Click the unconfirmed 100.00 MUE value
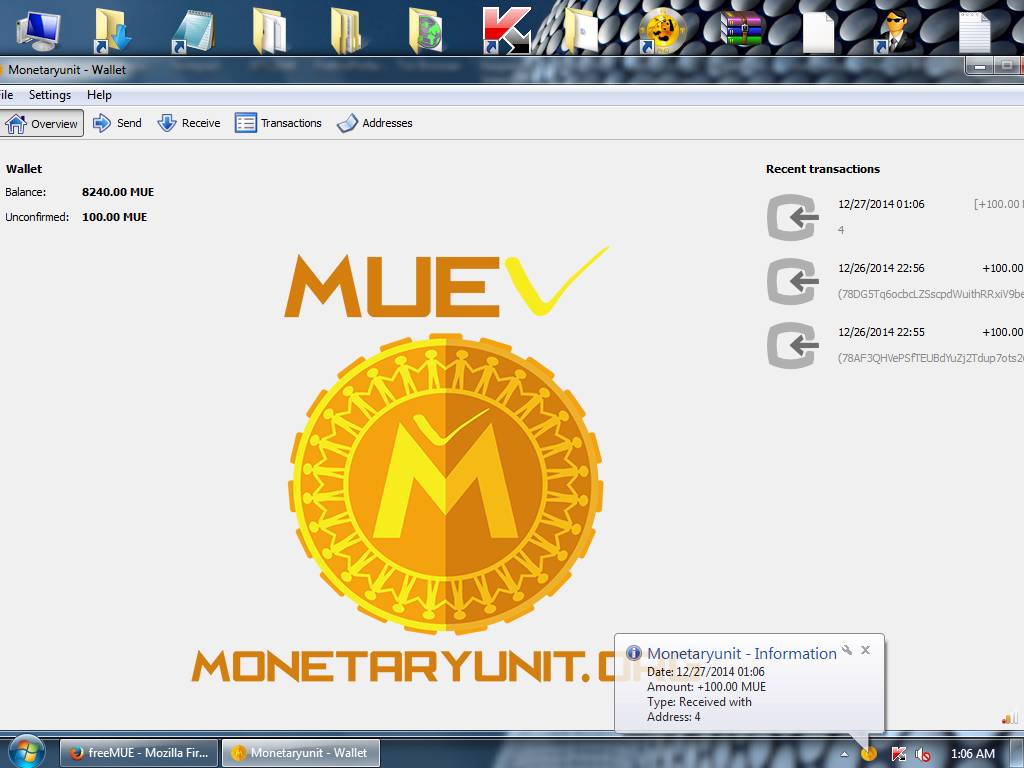 click(114, 217)
